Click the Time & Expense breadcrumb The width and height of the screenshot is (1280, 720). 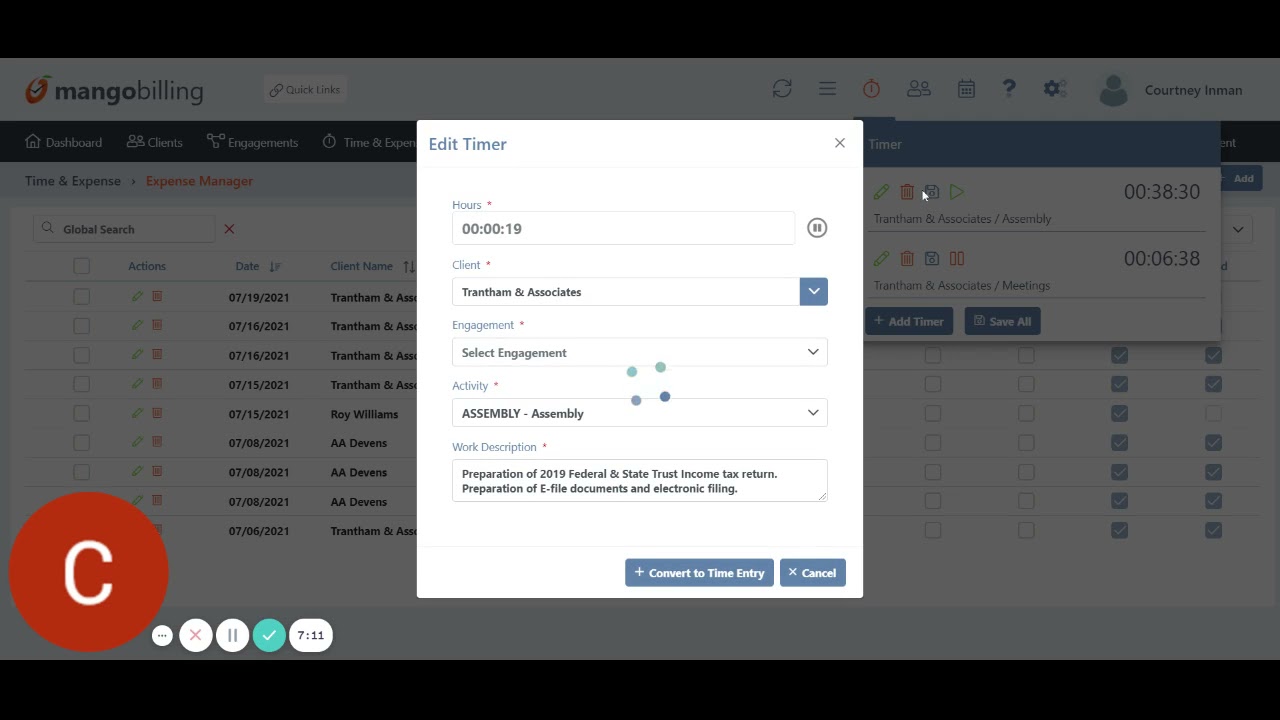[73, 181]
